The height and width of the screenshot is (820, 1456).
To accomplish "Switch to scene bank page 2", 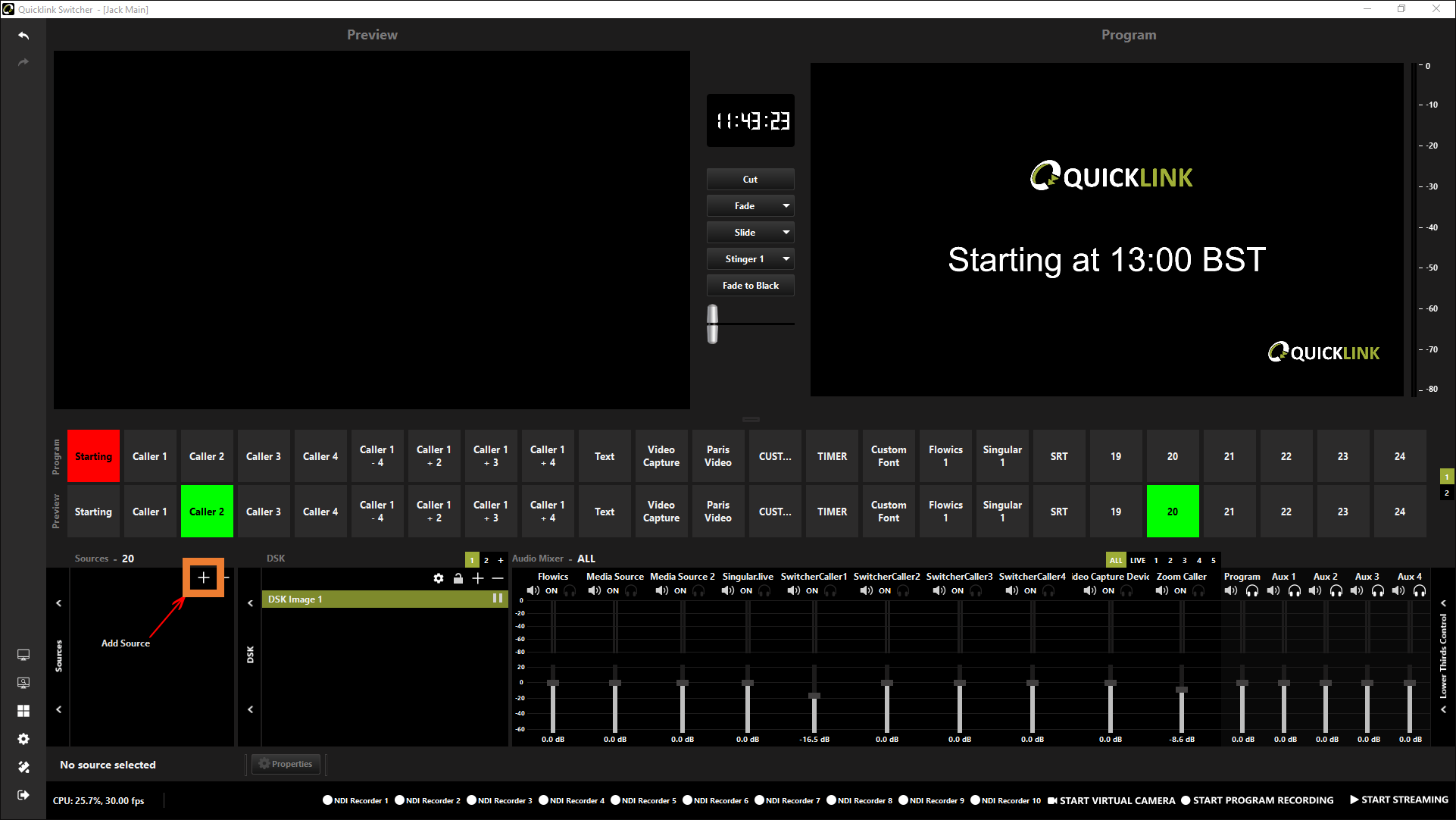I will coord(1446,493).
